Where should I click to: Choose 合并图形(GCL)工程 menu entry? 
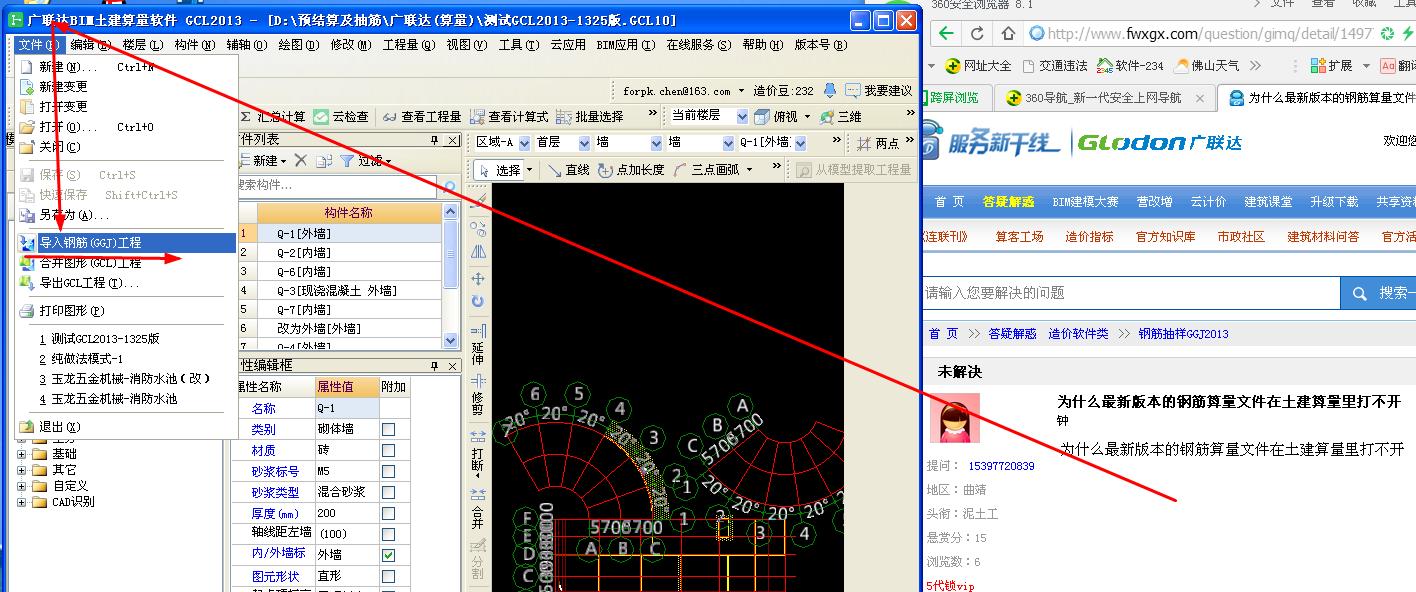(125, 263)
